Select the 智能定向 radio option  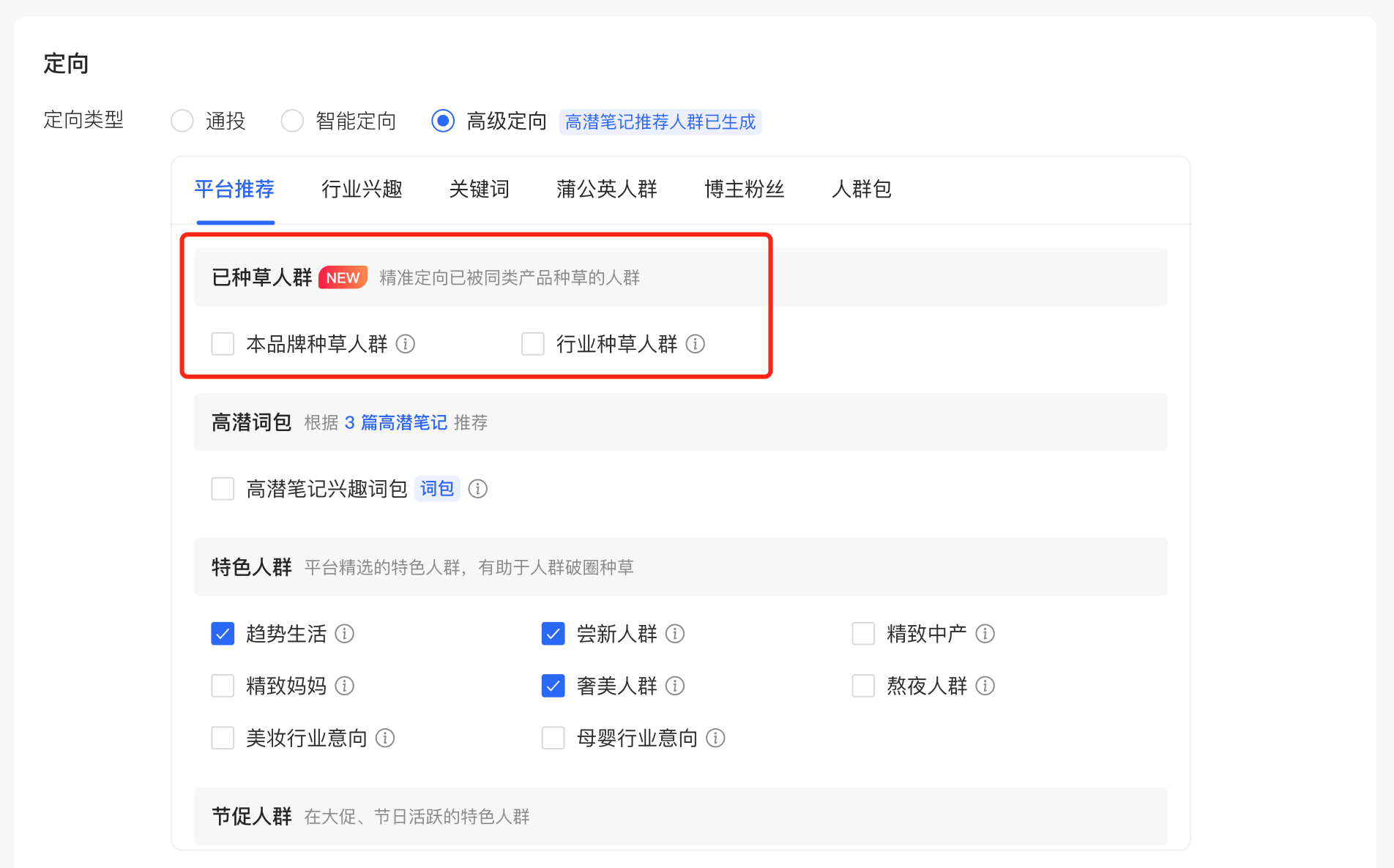pos(292,121)
